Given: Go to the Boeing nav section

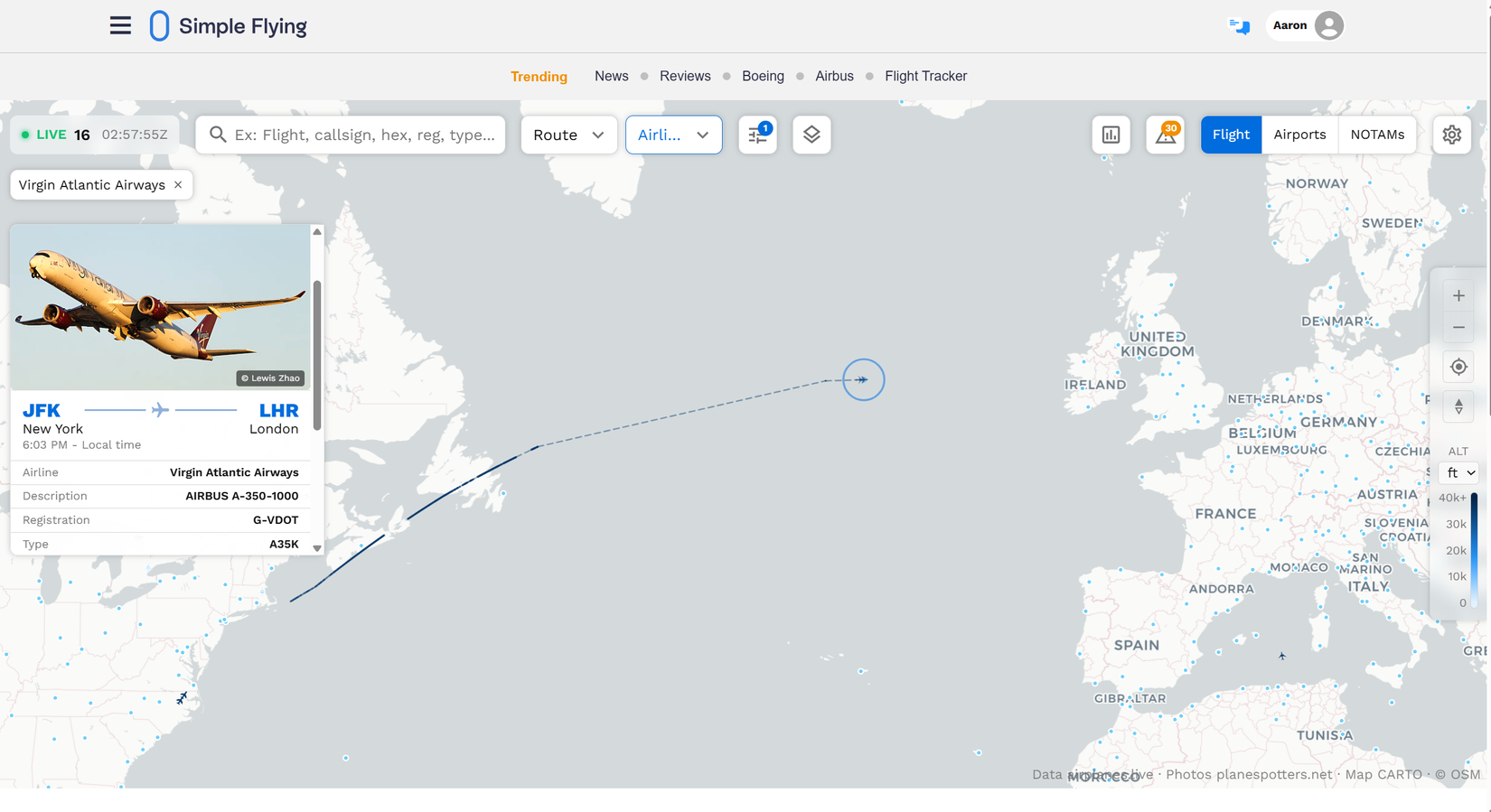Looking at the screenshot, I should (x=763, y=76).
